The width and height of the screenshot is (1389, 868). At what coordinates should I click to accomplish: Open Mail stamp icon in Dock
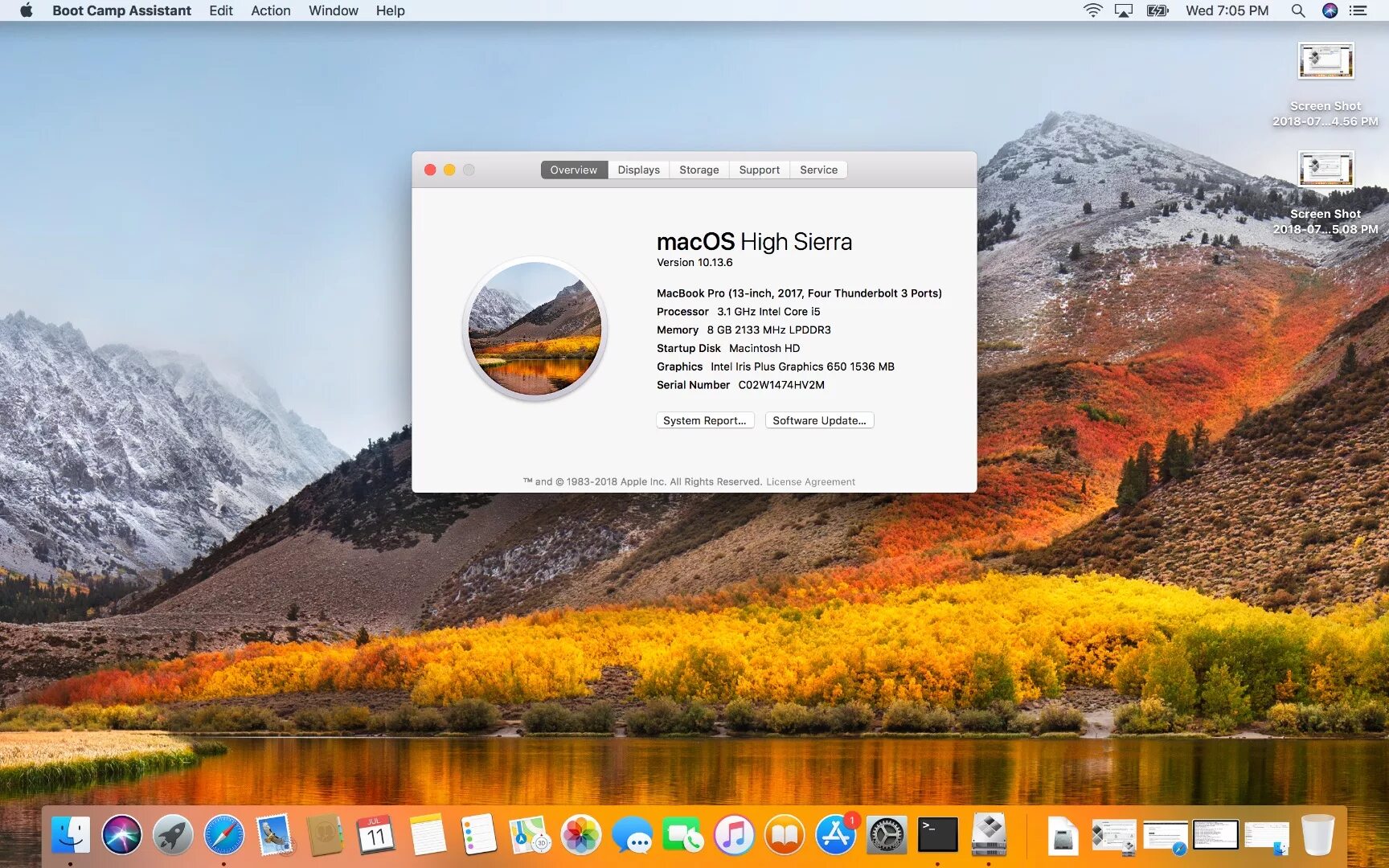275,835
